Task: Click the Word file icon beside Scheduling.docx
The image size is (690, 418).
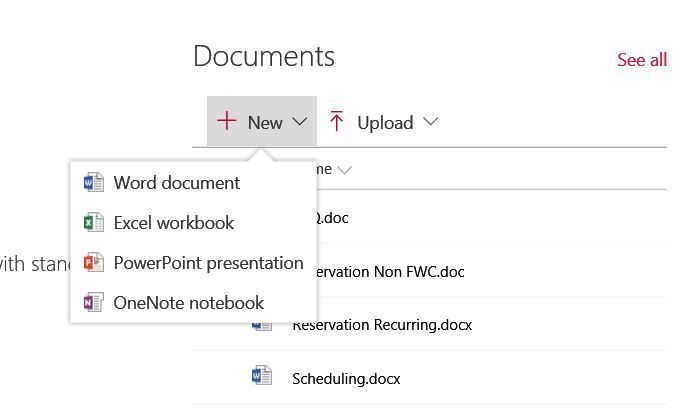Action: tap(262, 377)
